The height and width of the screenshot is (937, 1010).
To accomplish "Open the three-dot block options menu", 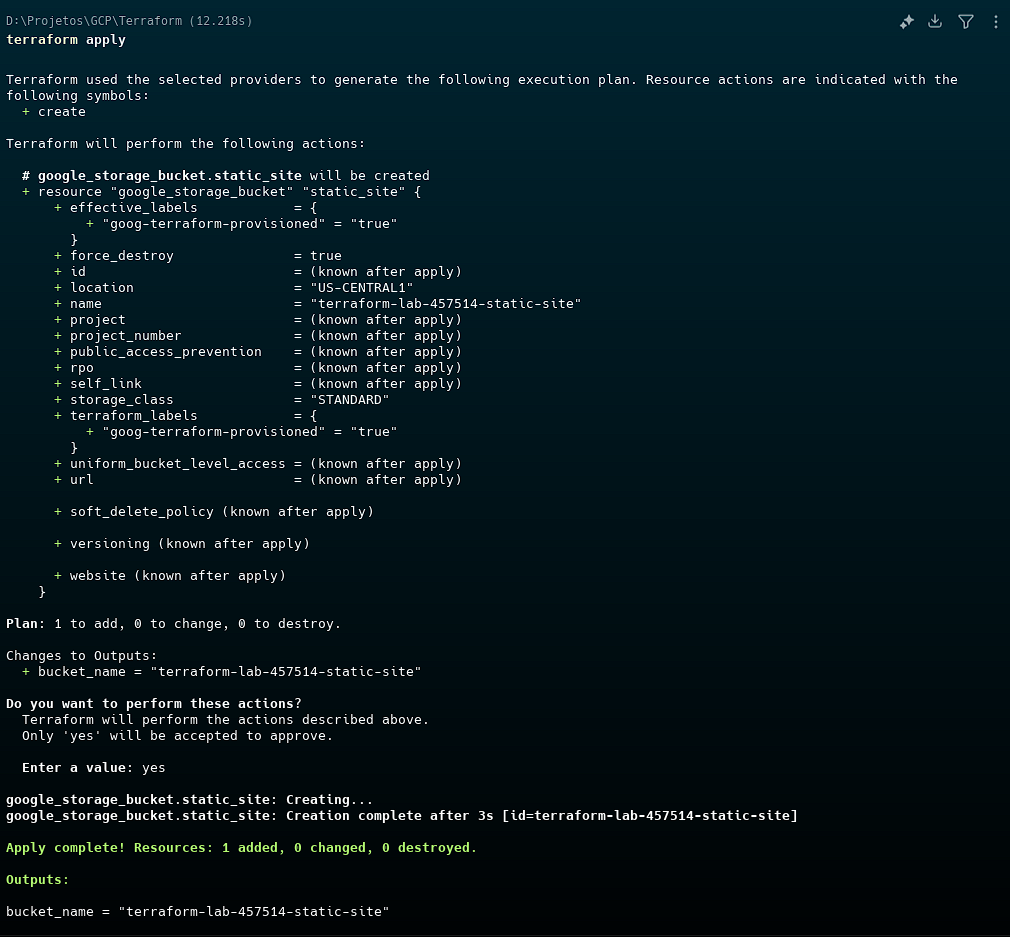I will click(x=995, y=22).
